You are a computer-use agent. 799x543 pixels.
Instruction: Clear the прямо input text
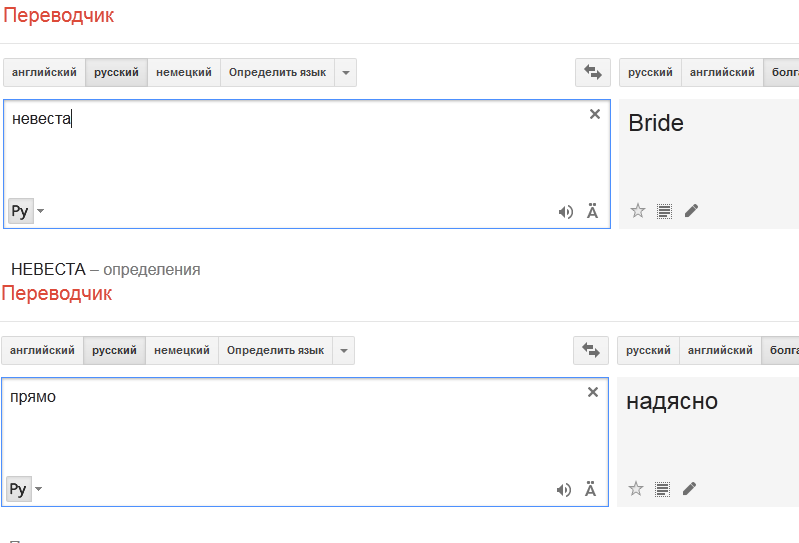click(x=593, y=392)
